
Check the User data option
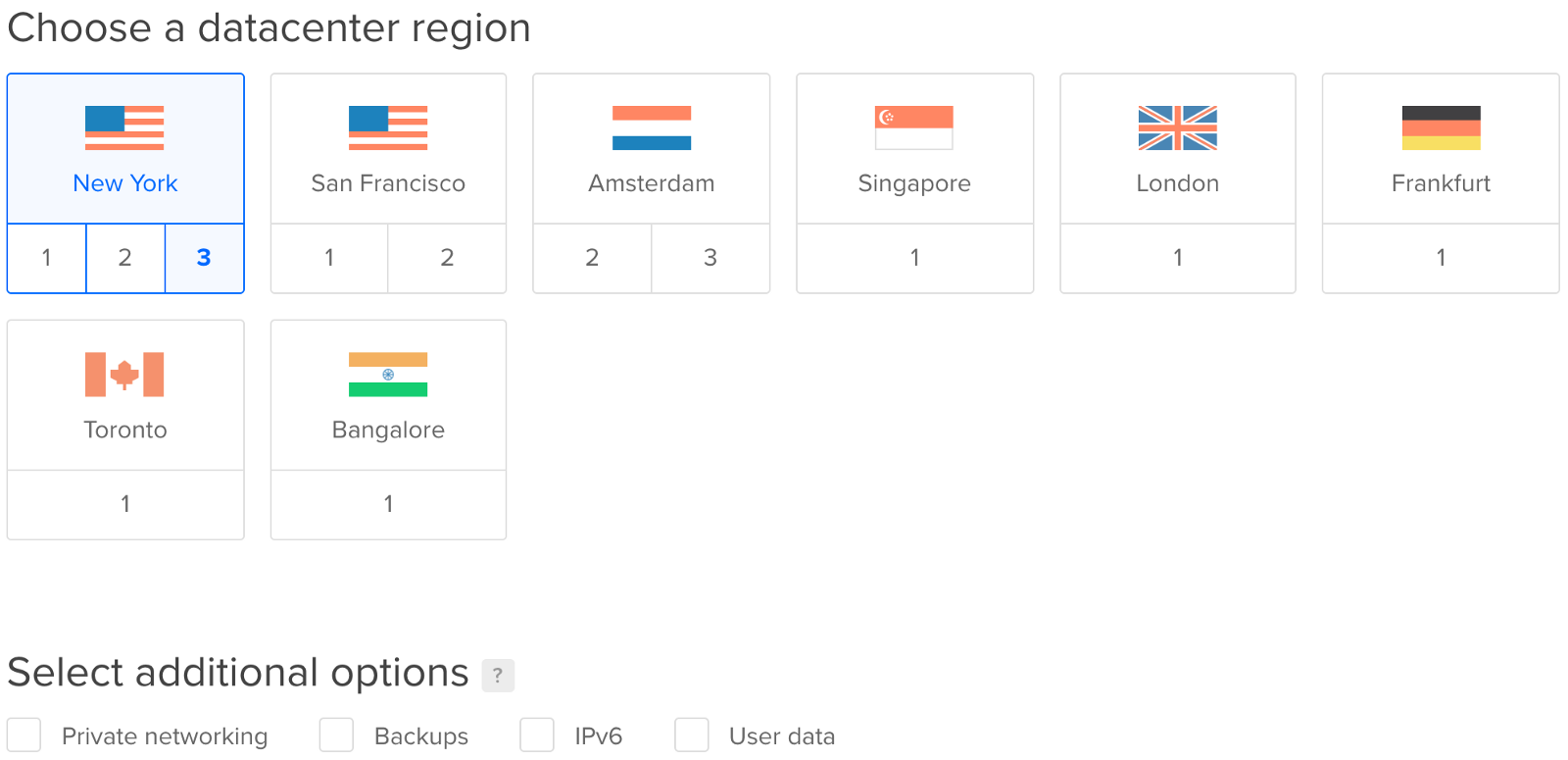pyautogui.click(x=692, y=735)
